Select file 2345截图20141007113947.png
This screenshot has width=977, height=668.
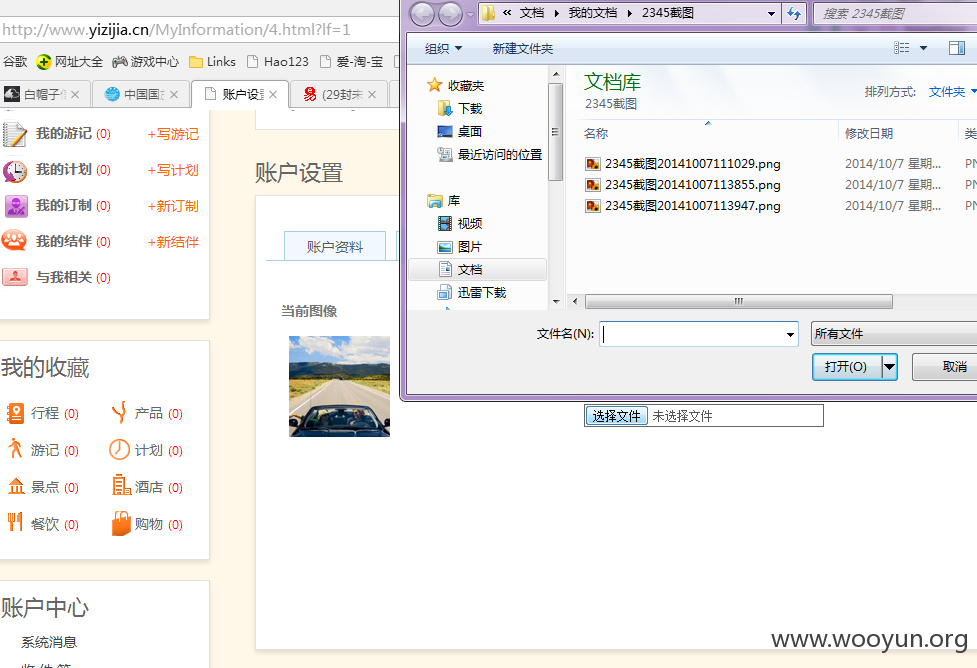[692, 206]
